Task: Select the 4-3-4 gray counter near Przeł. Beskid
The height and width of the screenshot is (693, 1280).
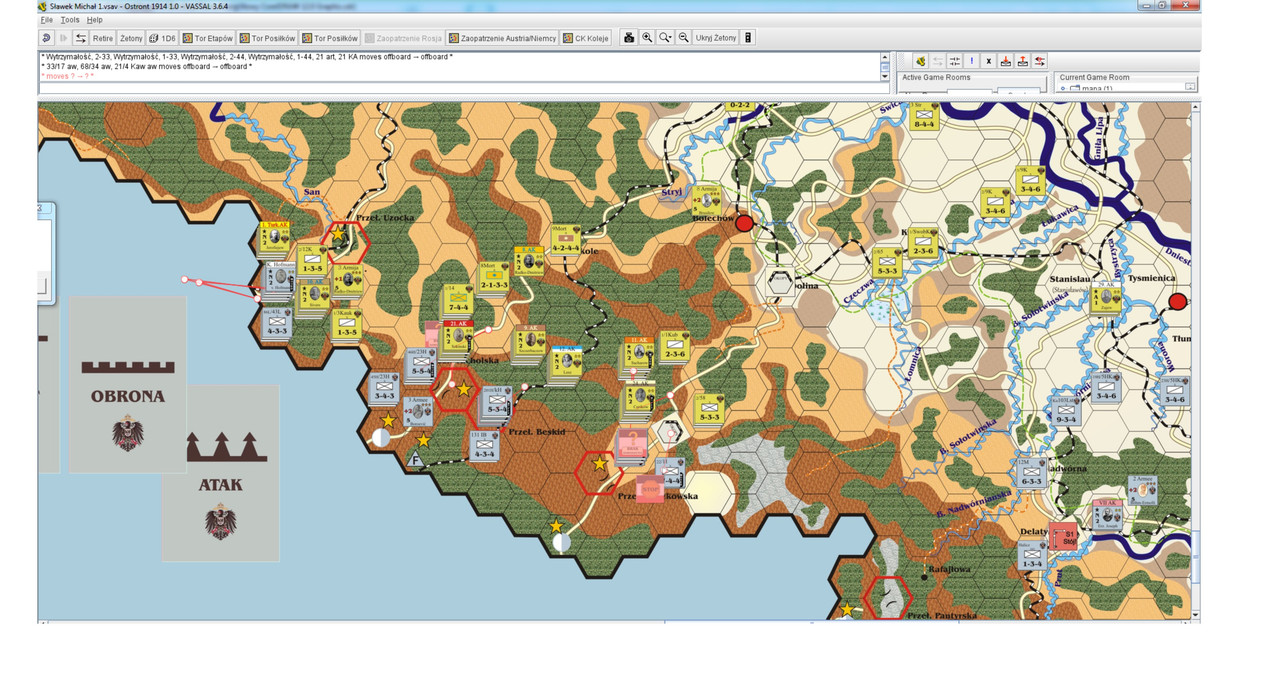Action: tap(484, 446)
